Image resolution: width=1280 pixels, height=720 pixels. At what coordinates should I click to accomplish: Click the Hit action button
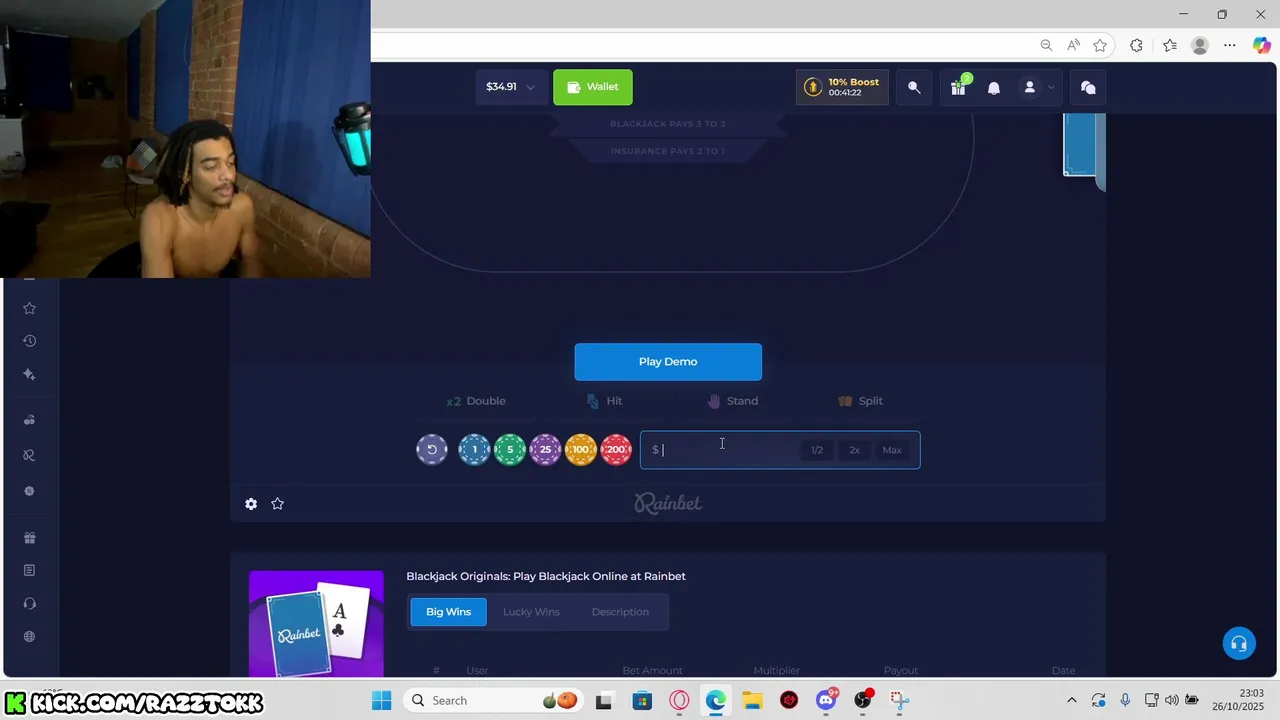pos(604,401)
